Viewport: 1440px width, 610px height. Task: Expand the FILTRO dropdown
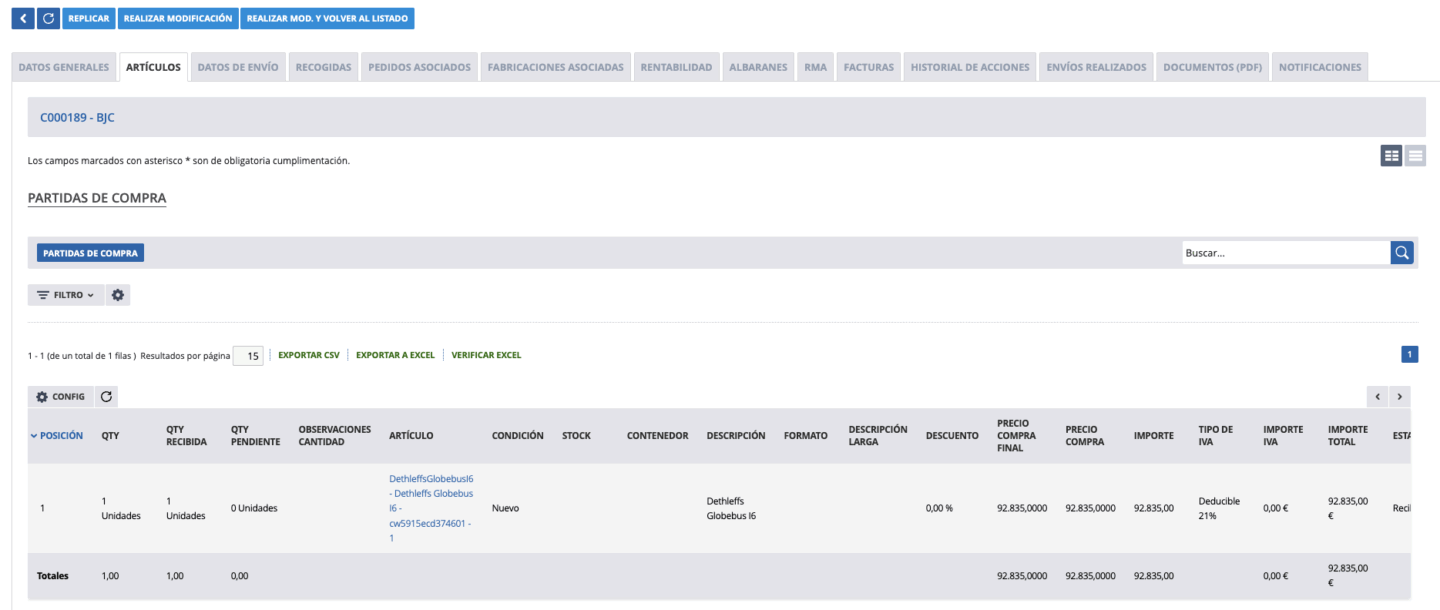coord(65,295)
